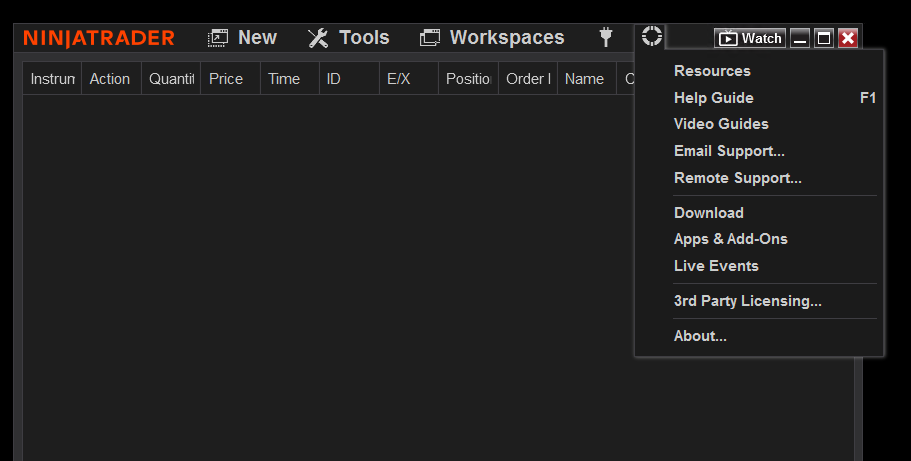The width and height of the screenshot is (911, 461).
Task: Open 3rd Party Licensing dialog
Action: 748,301
